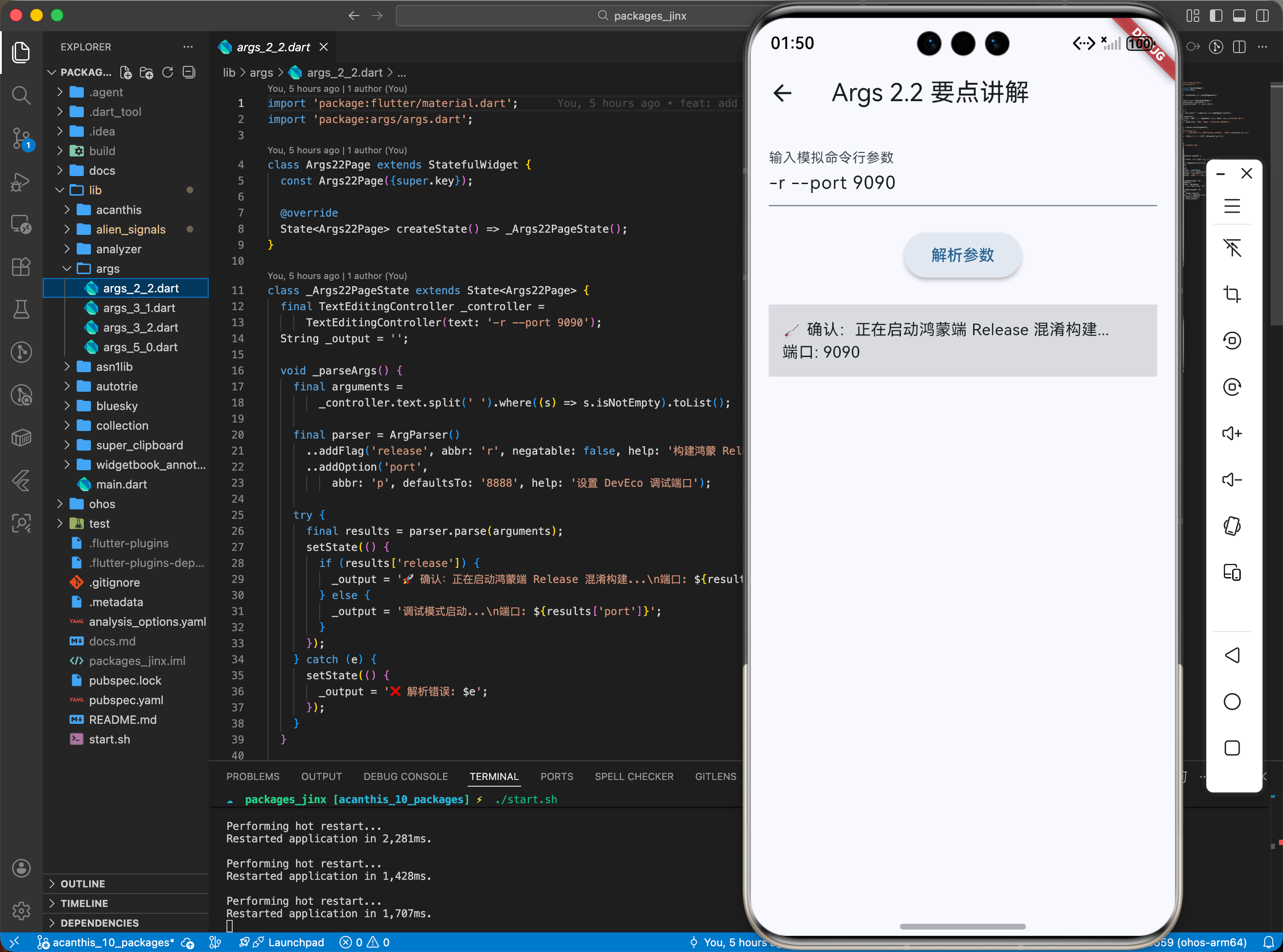The image size is (1283, 952).
Task: Collapse the args folder
Action: [x=107, y=269]
